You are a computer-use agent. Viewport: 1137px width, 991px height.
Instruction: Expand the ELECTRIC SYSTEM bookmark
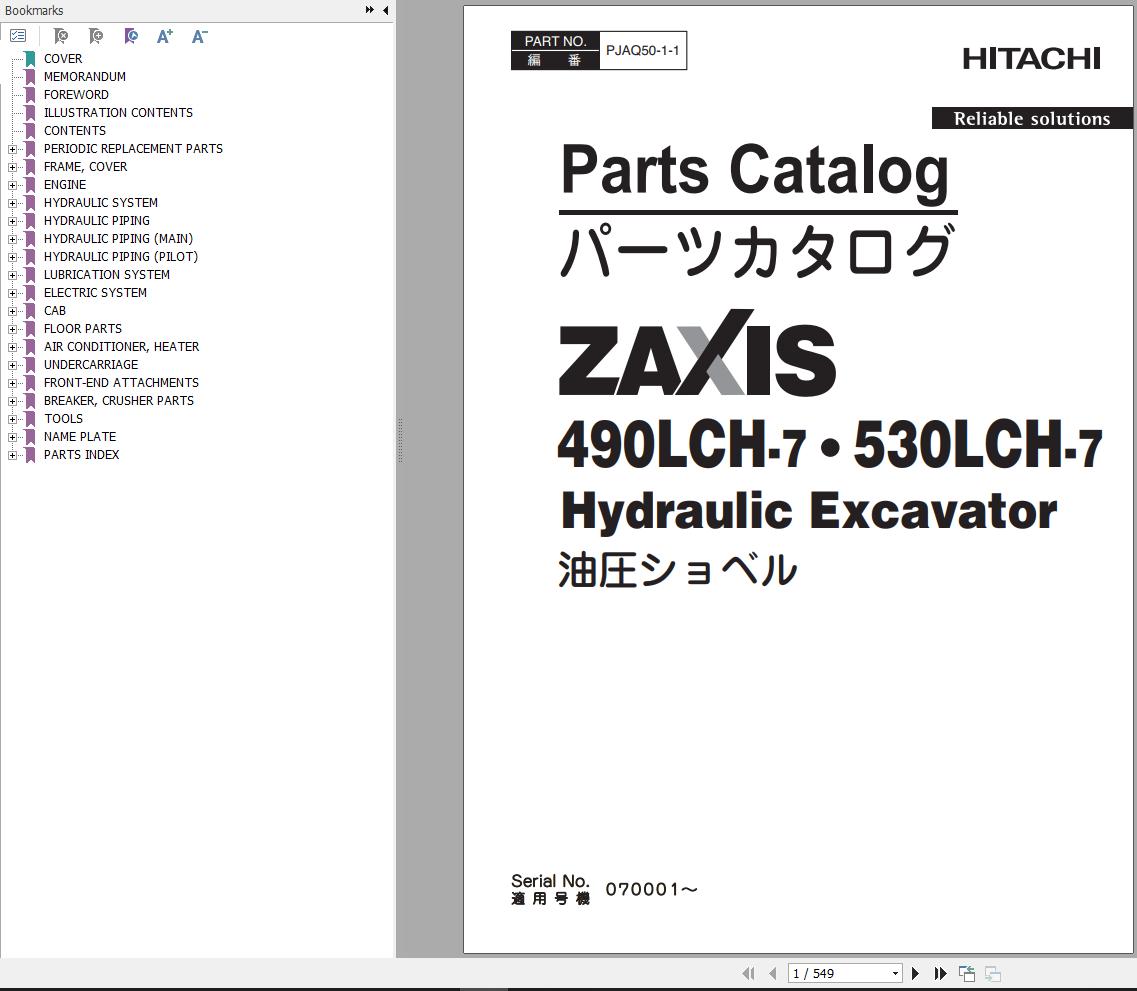(12, 294)
